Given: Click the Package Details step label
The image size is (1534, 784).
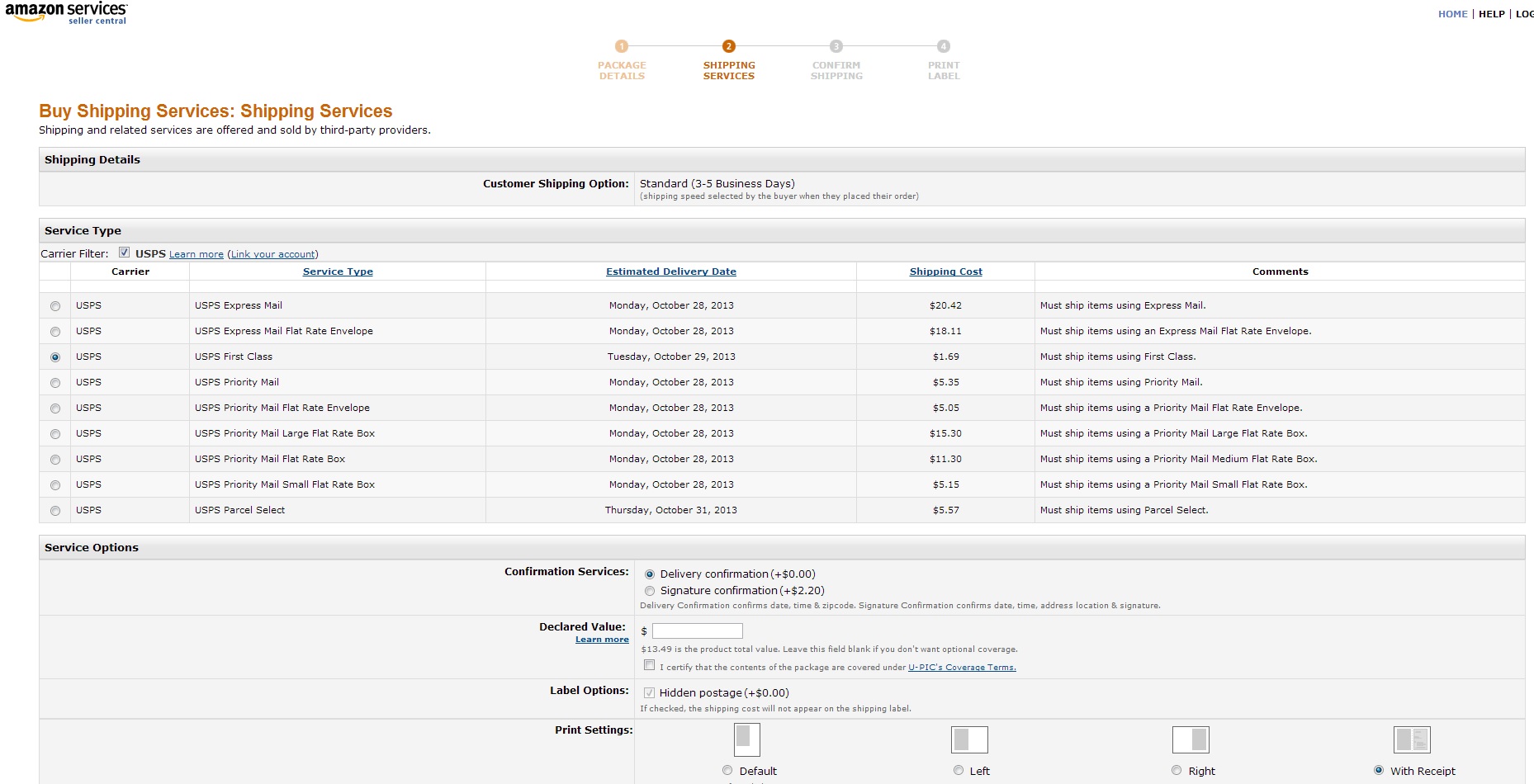Looking at the screenshot, I should point(622,71).
